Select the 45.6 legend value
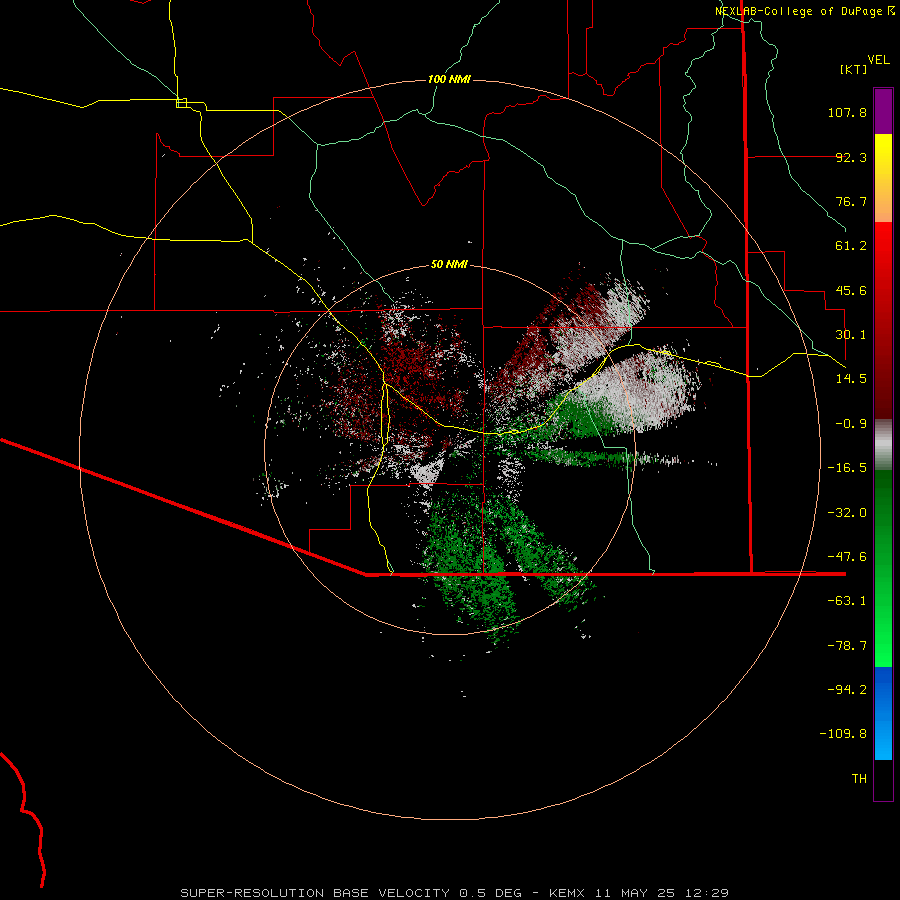 (851, 290)
